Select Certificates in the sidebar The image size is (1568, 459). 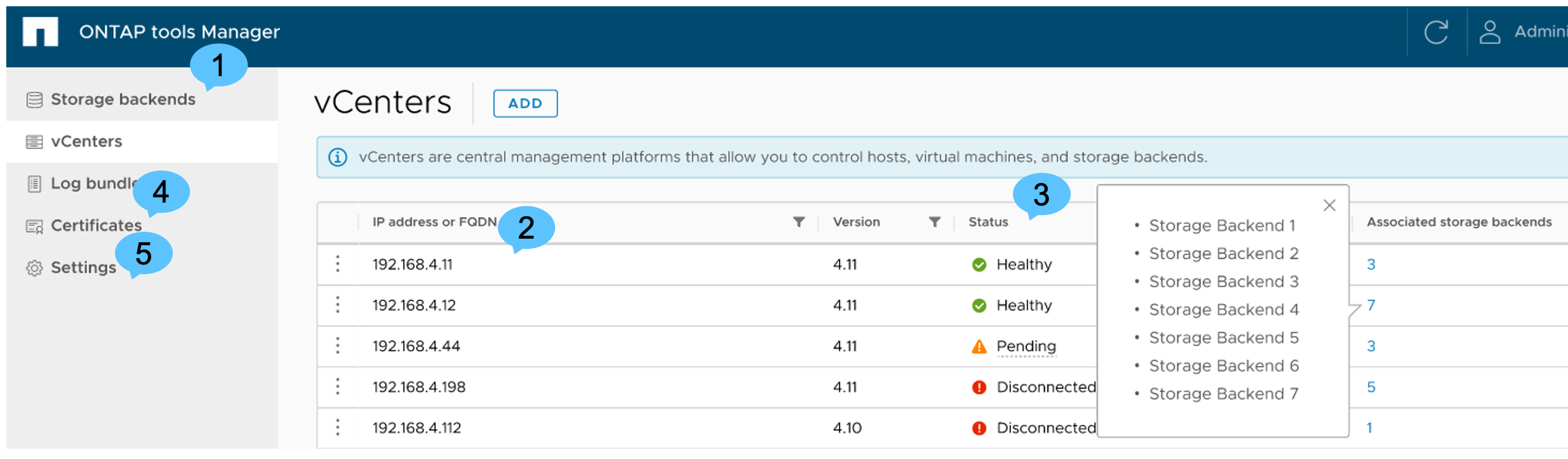pos(96,225)
